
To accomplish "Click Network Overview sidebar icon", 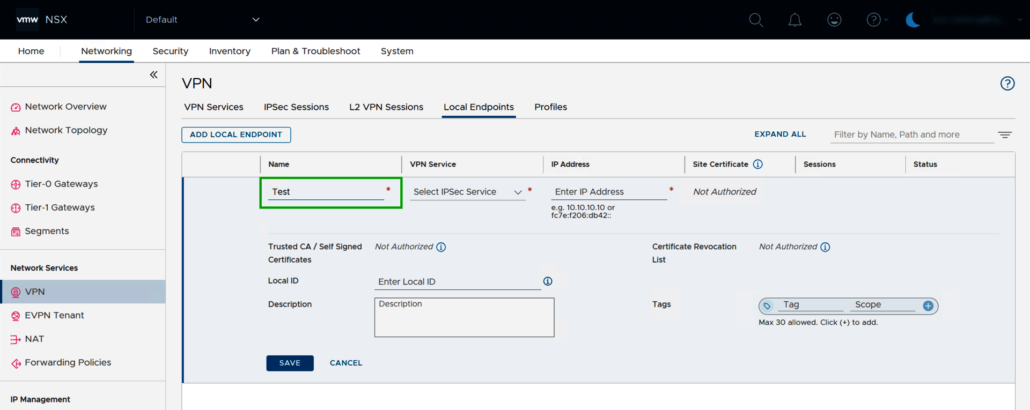I will click(16, 107).
